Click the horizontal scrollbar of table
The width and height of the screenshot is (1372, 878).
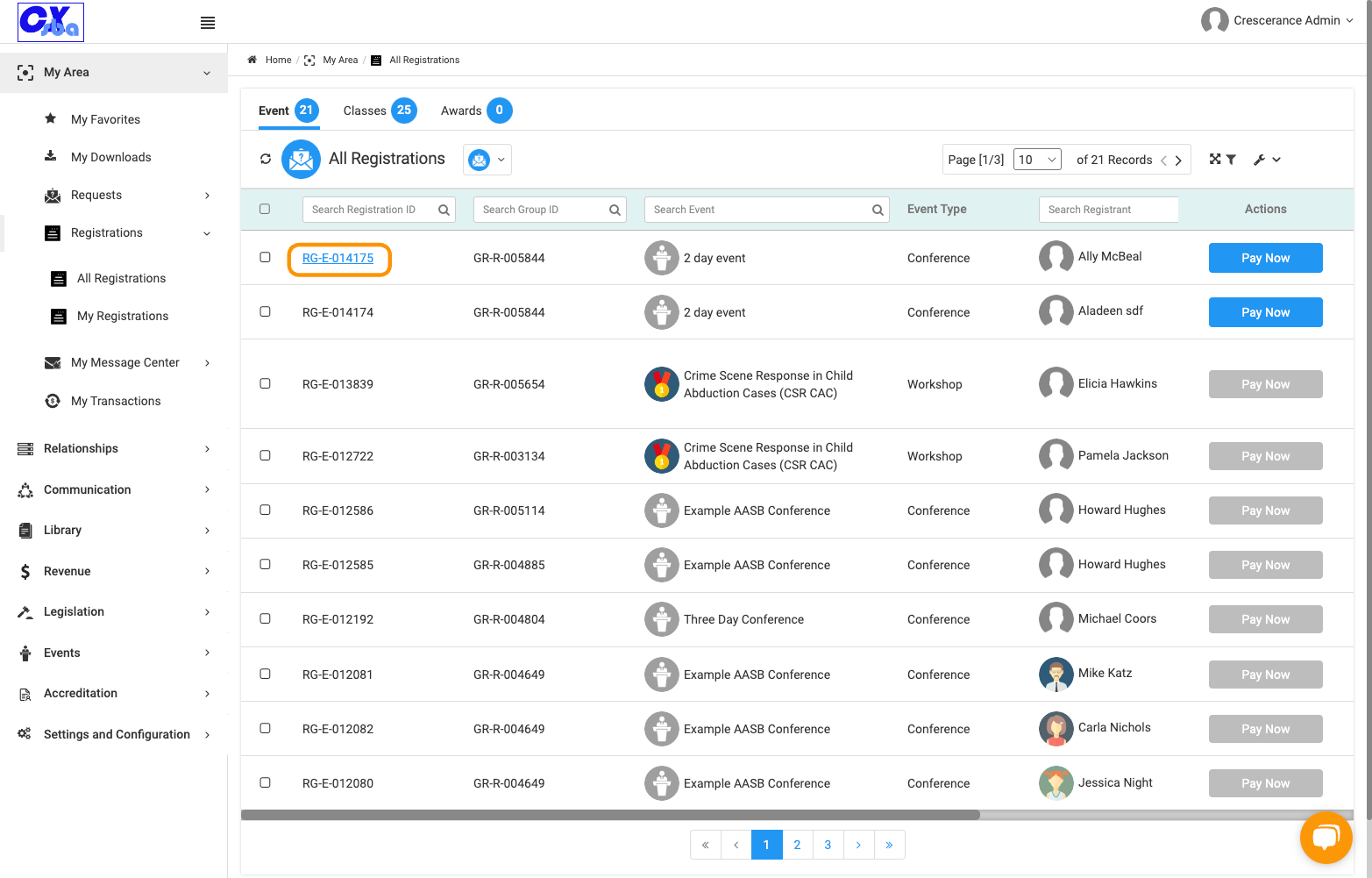(610, 815)
